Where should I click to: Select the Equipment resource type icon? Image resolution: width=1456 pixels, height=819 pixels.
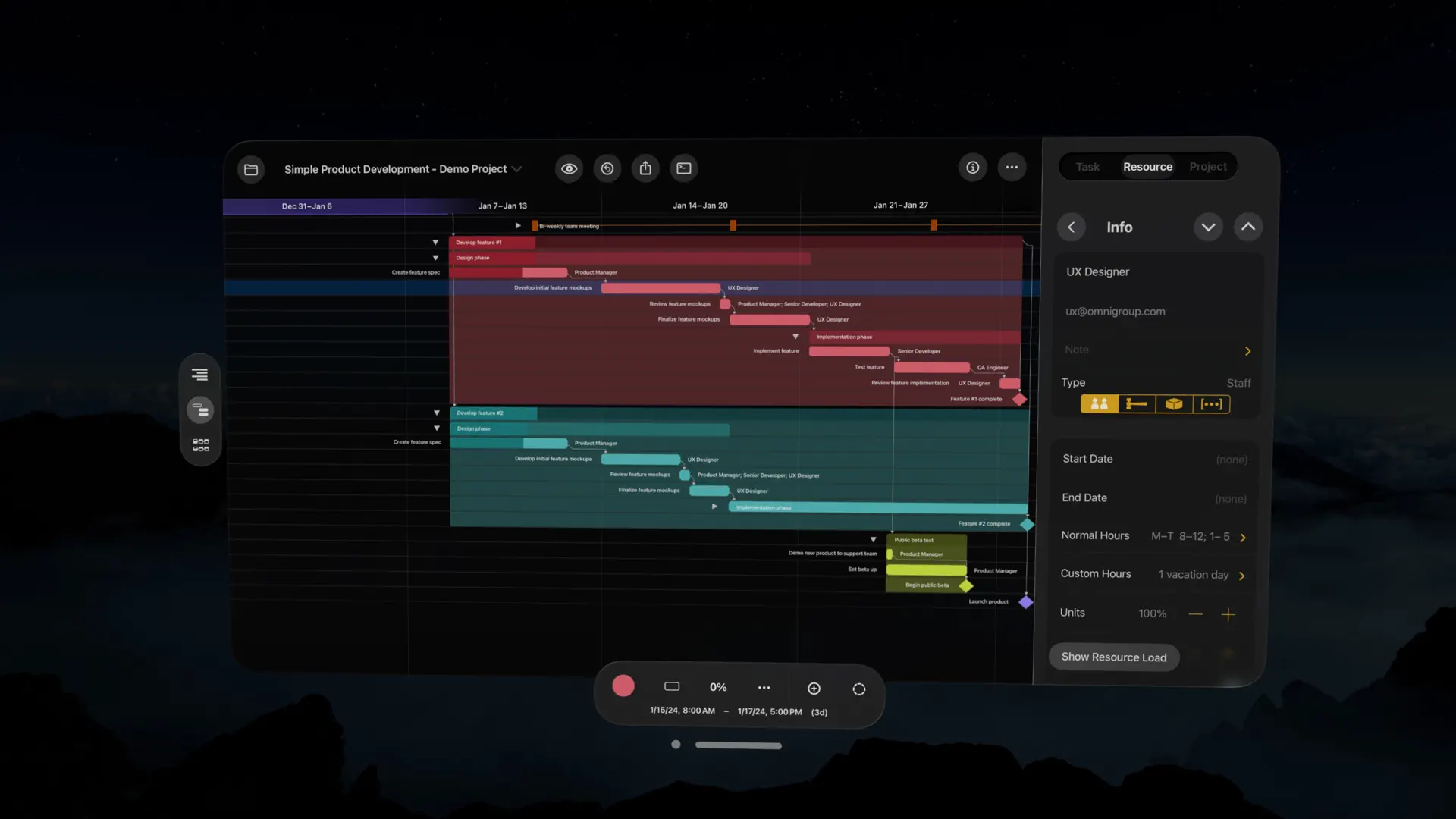pos(1136,404)
